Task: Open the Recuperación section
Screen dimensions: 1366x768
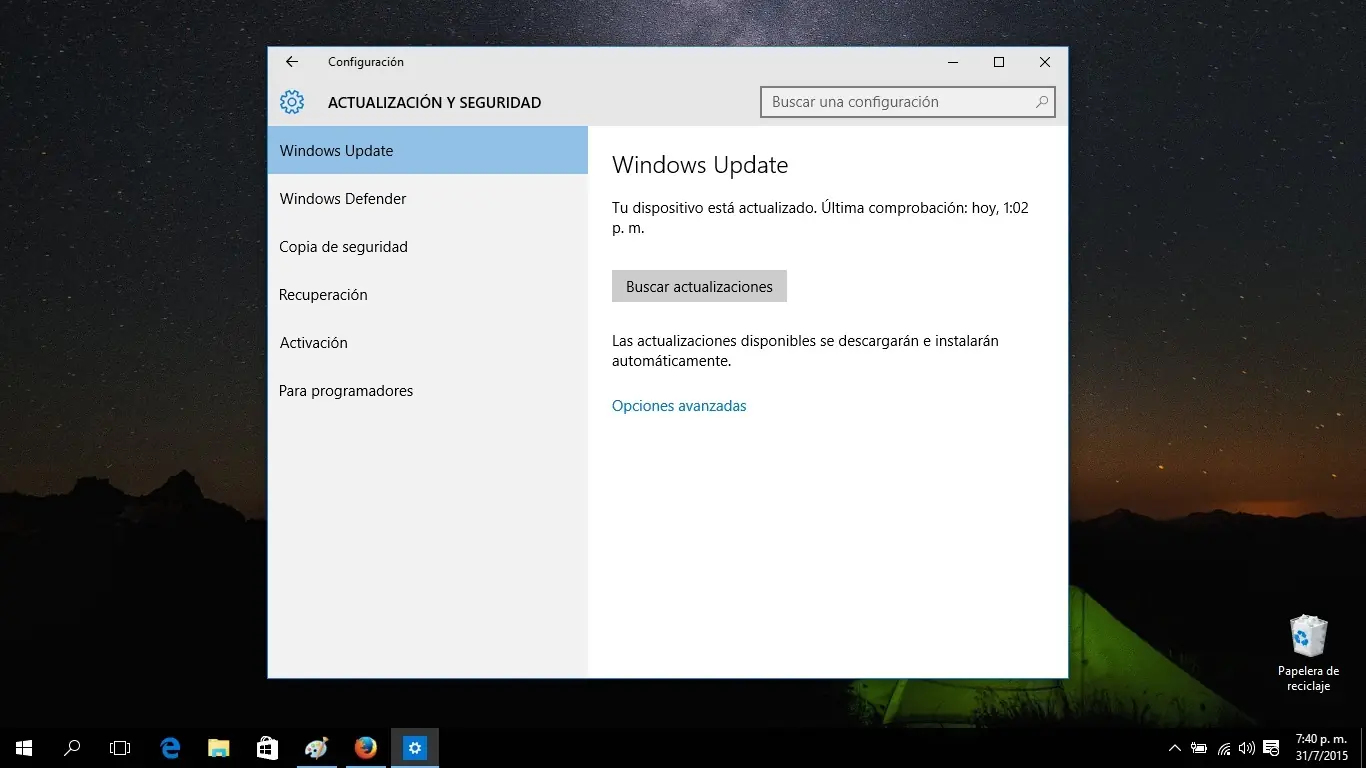Action: [x=428, y=295]
